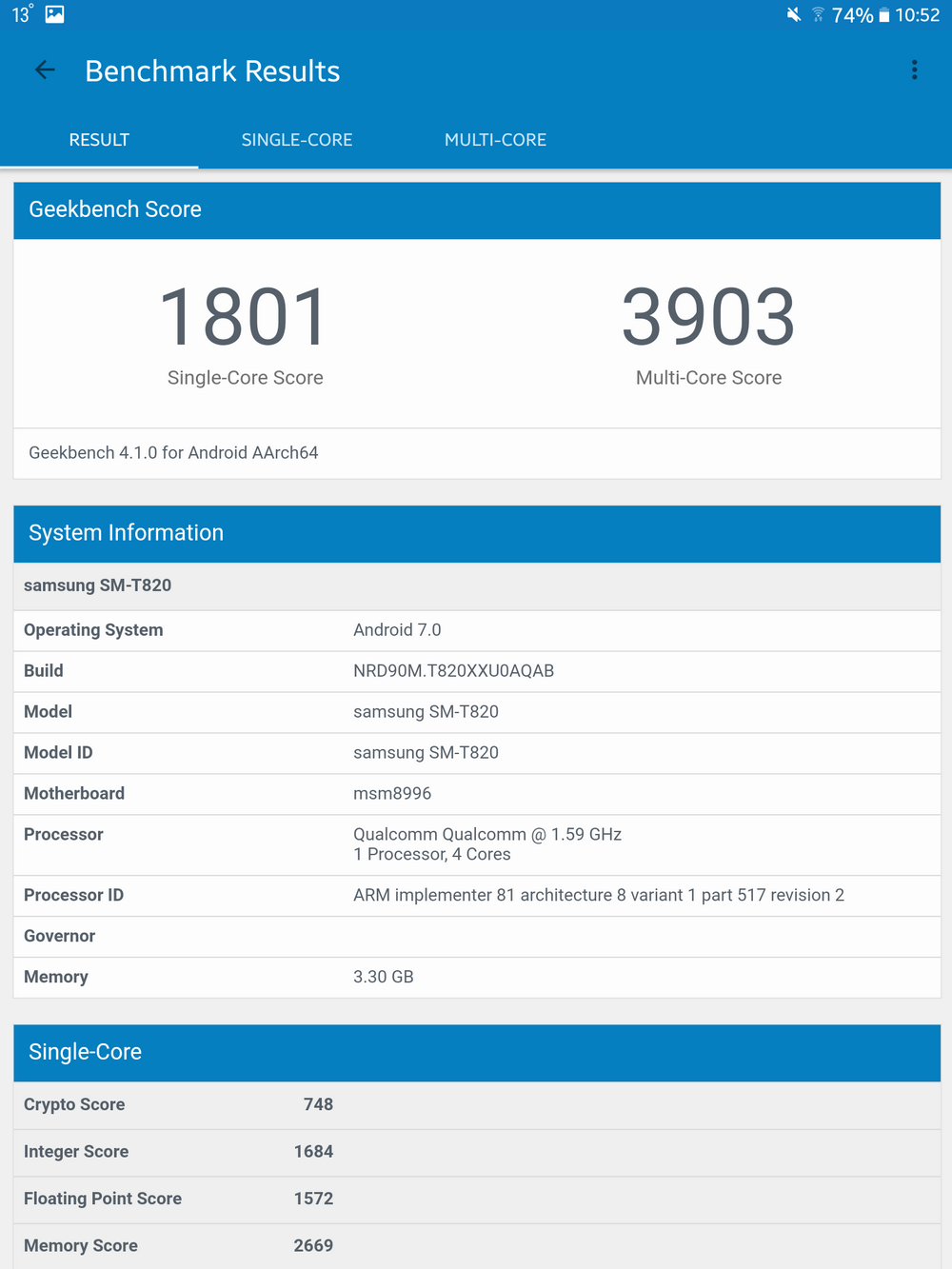Tap the 74% battery percentage

point(852,14)
